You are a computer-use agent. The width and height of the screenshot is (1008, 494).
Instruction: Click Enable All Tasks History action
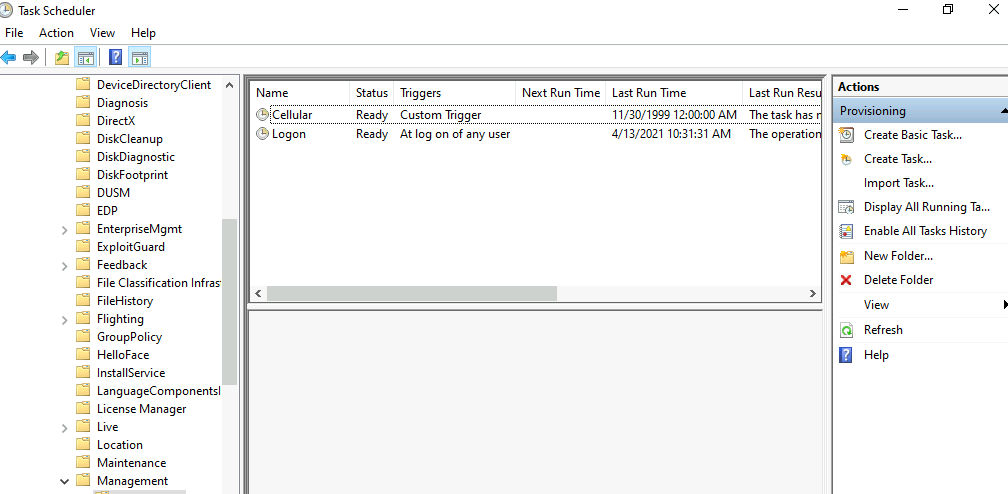tap(925, 231)
